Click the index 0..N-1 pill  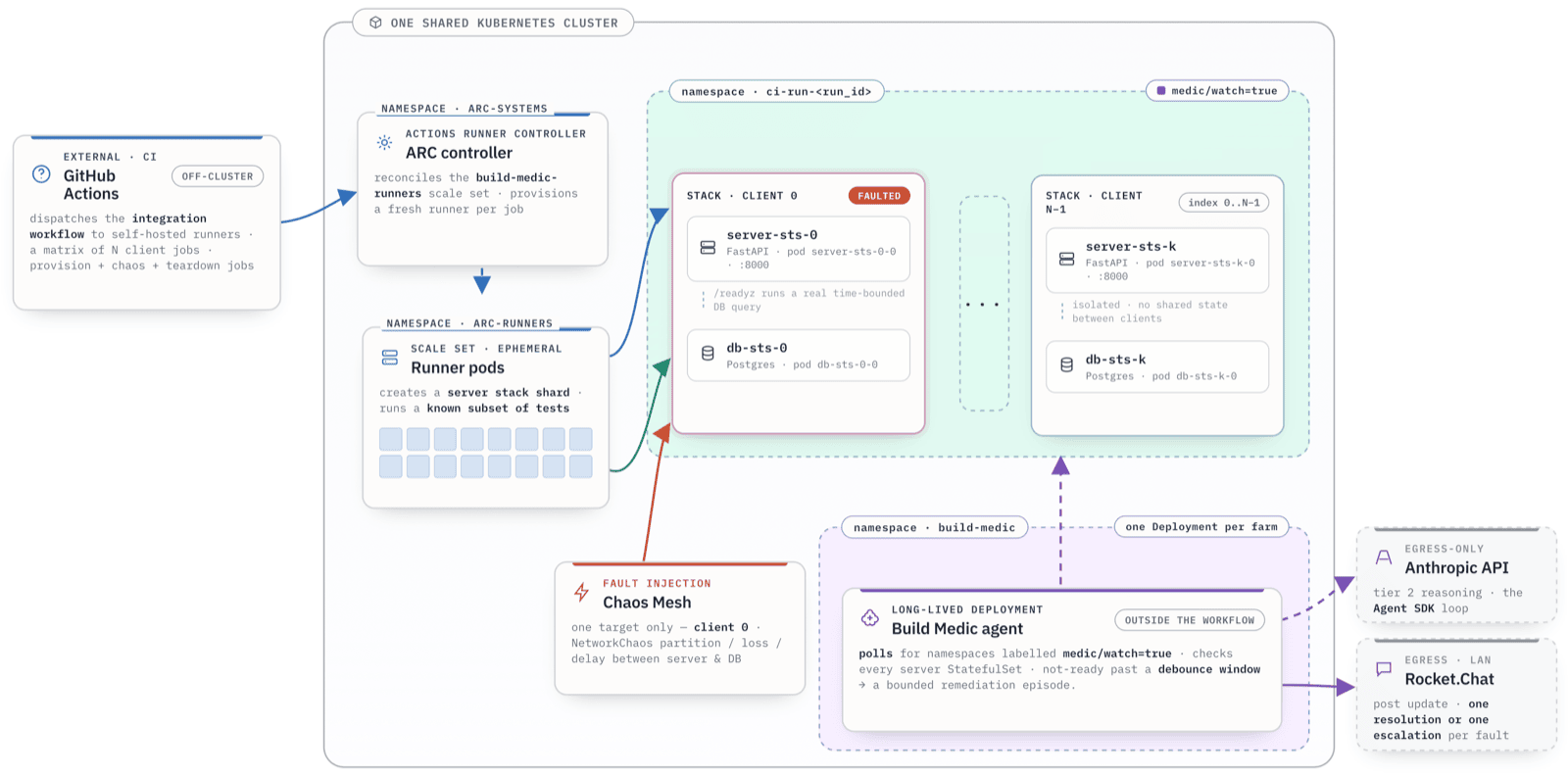point(1224,203)
